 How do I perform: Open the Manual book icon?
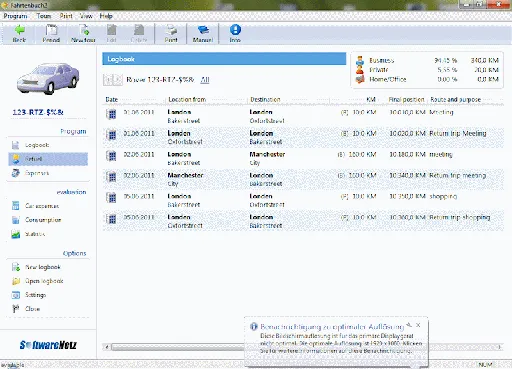click(x=203, y=33)
